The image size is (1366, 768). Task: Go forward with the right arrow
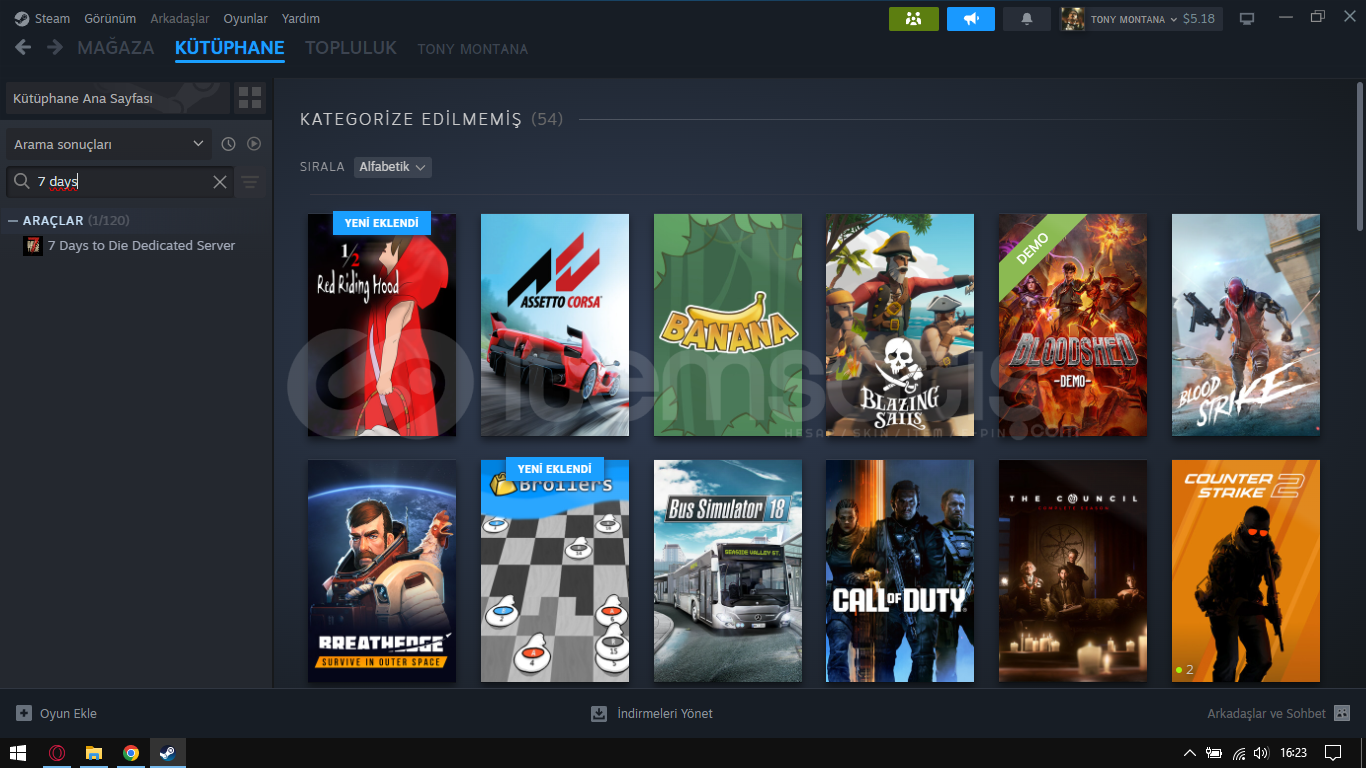pyautogui.click(x=54, y=47)
